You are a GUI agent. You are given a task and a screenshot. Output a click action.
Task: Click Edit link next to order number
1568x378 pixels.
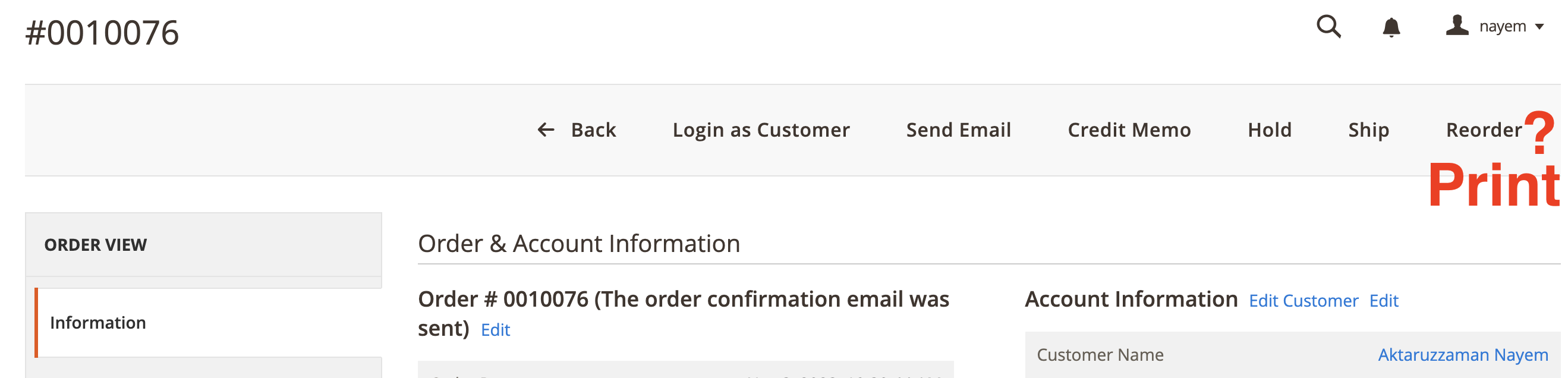tap(495, 330)
